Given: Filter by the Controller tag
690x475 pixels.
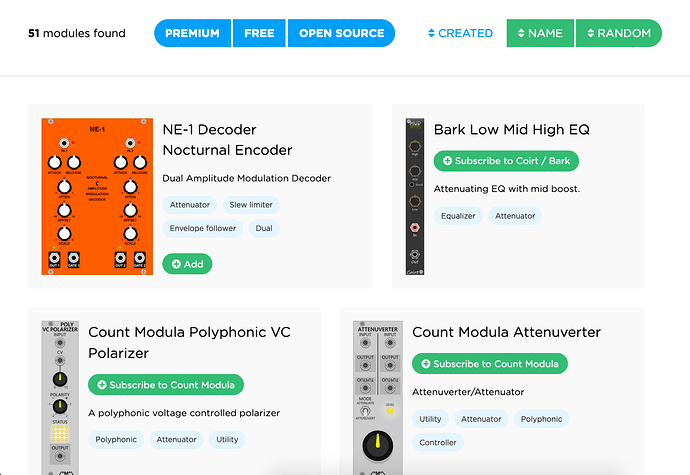Looking at the screenshot, I should tap(438, 442).
